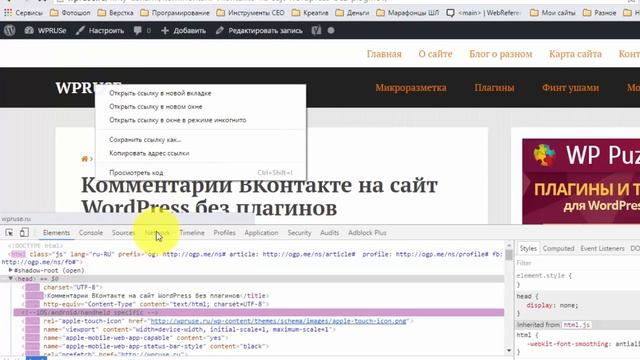Image resolution: width=640 pixels, height=360 pixels.
Task: Open the Программирование bookmarks folder
Action: click(x=175, y=13)
